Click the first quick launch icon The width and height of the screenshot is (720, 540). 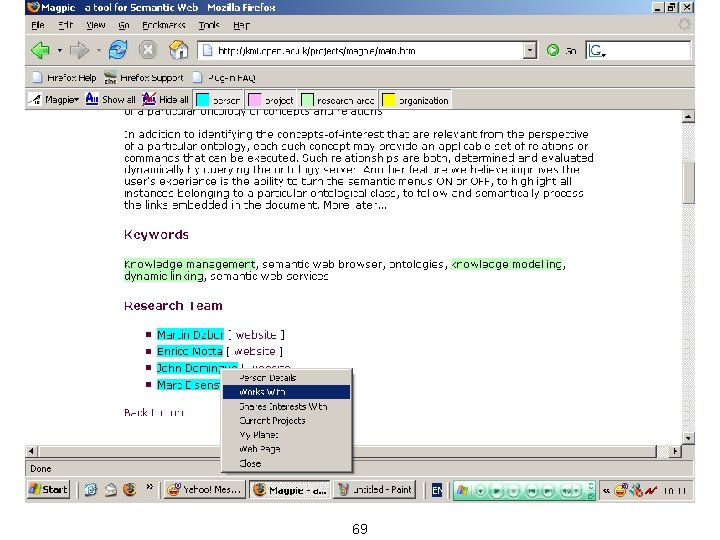(x=91, y=490)
